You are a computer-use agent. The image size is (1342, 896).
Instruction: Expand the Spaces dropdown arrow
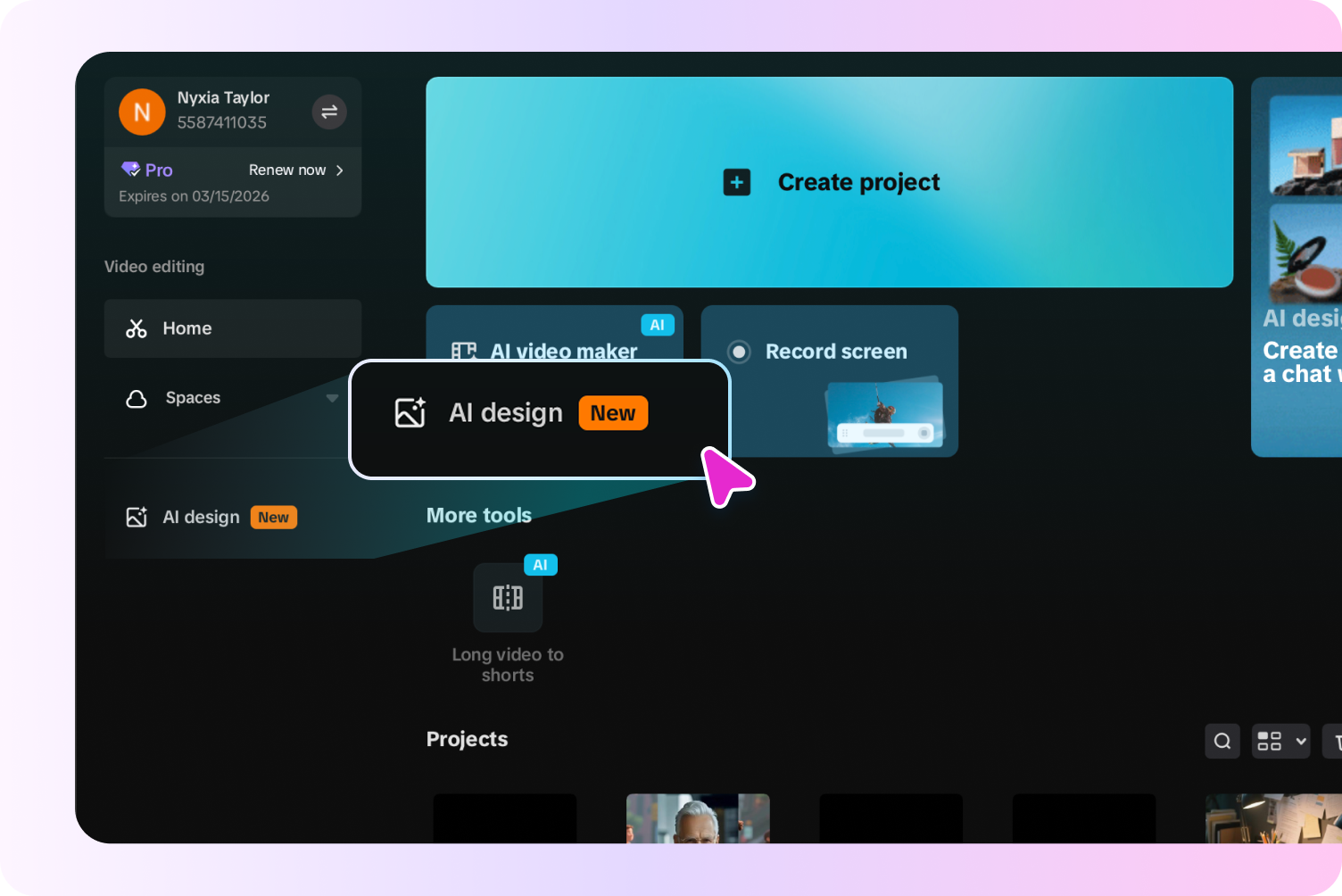coord(332,398)
